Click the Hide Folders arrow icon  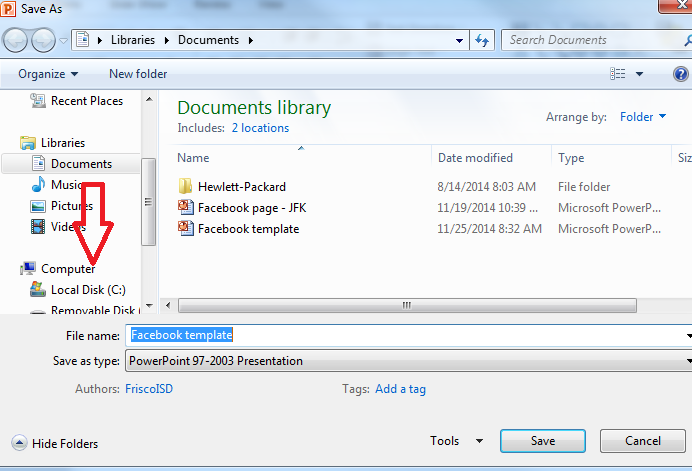tap(19, 442)
